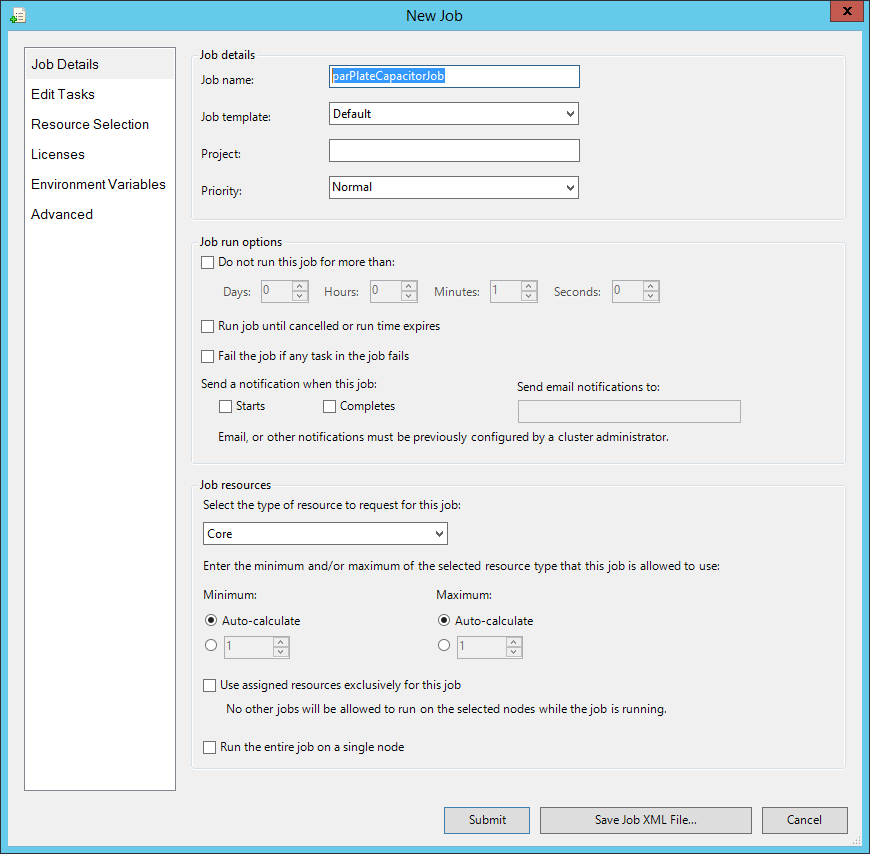Screen dimensions: 870x854
Task: Check 'Use assigned resources exclusively for this job'
Action: click(210, 686)
